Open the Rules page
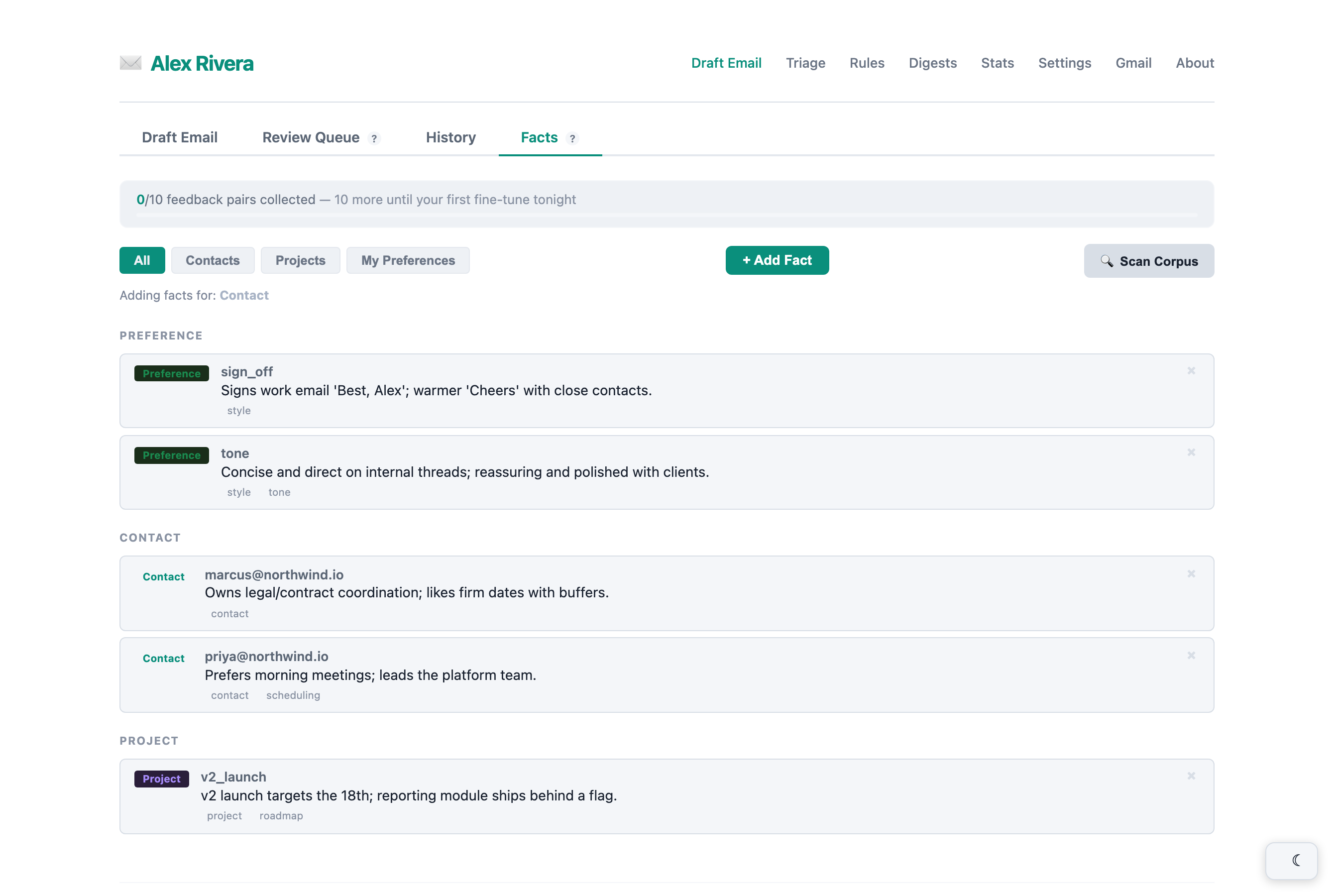 pyautogui.click(x=867, y=63)
